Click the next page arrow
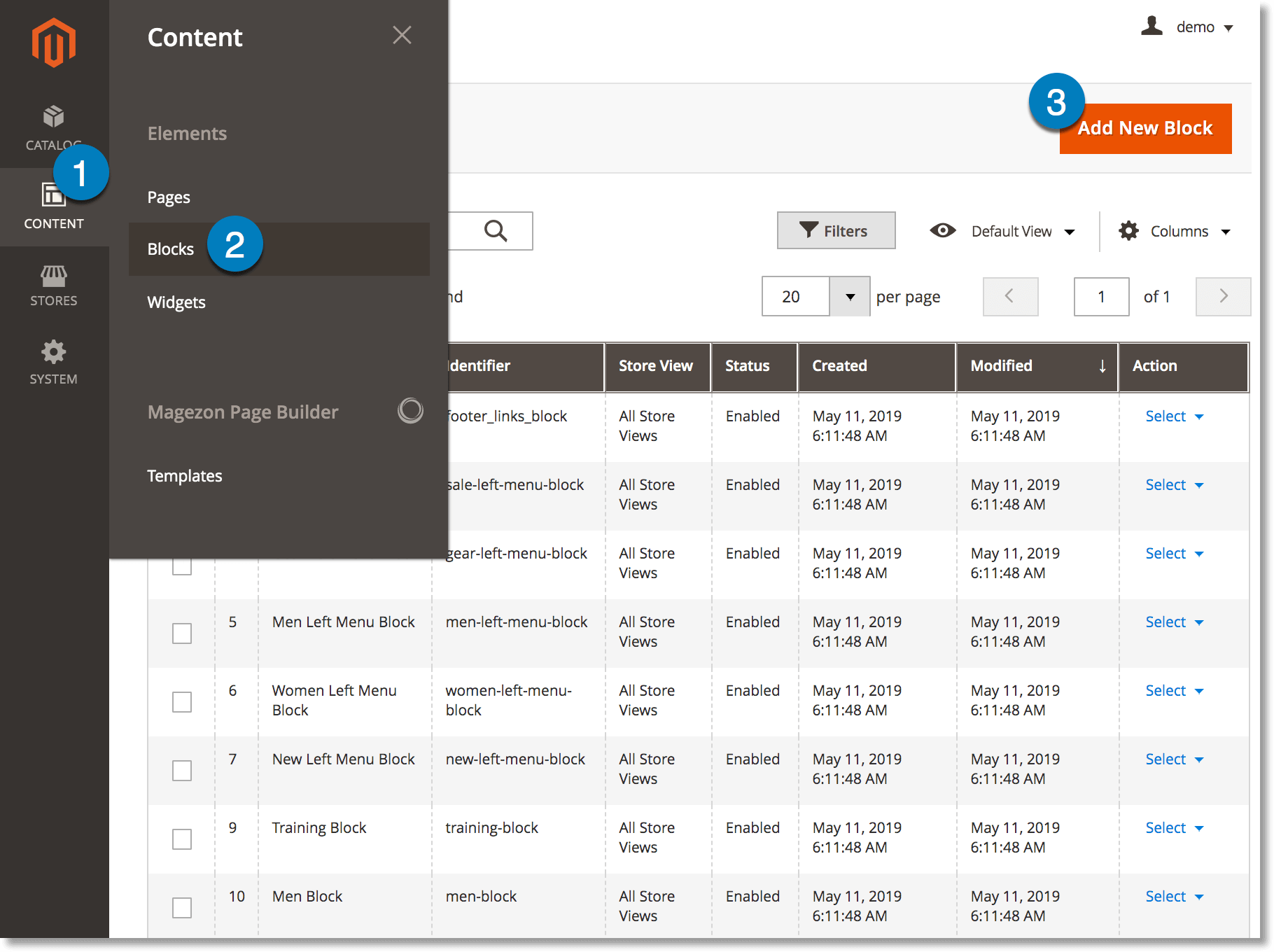Viewport: 1274px width, 952px height. pos(1223,296)
